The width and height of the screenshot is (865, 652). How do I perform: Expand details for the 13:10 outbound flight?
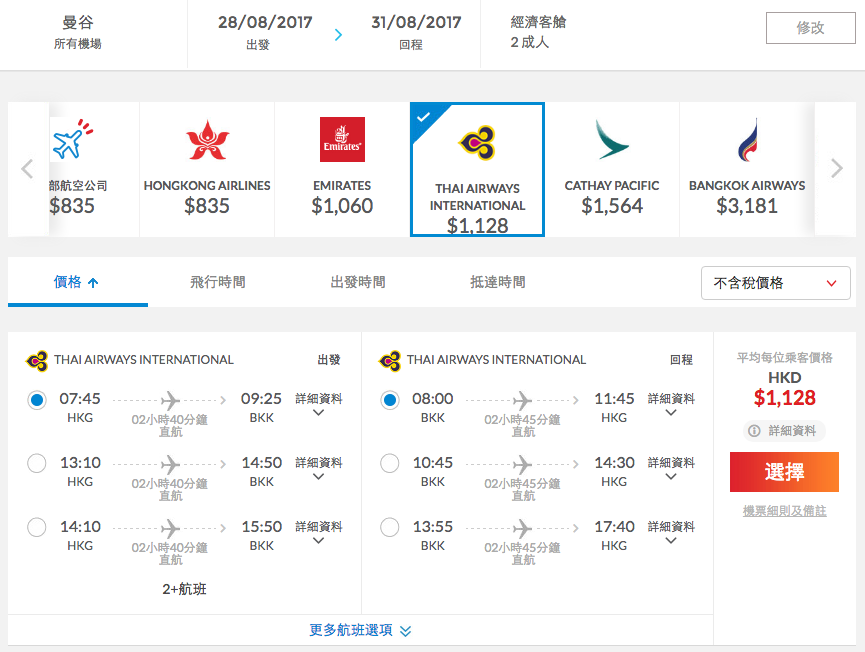point(318,468)
